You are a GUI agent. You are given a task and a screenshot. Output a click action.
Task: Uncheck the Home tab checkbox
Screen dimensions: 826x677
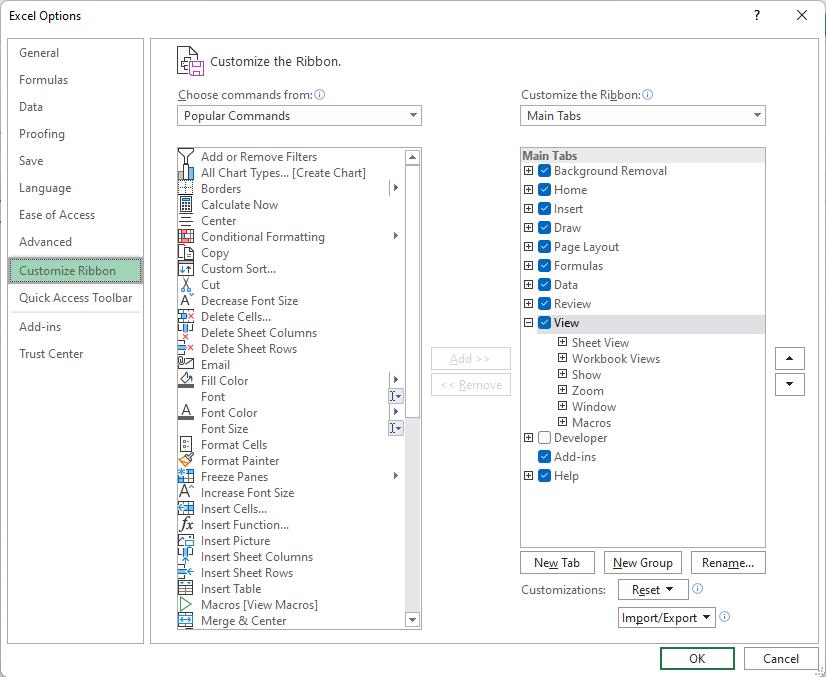[545, 190]
